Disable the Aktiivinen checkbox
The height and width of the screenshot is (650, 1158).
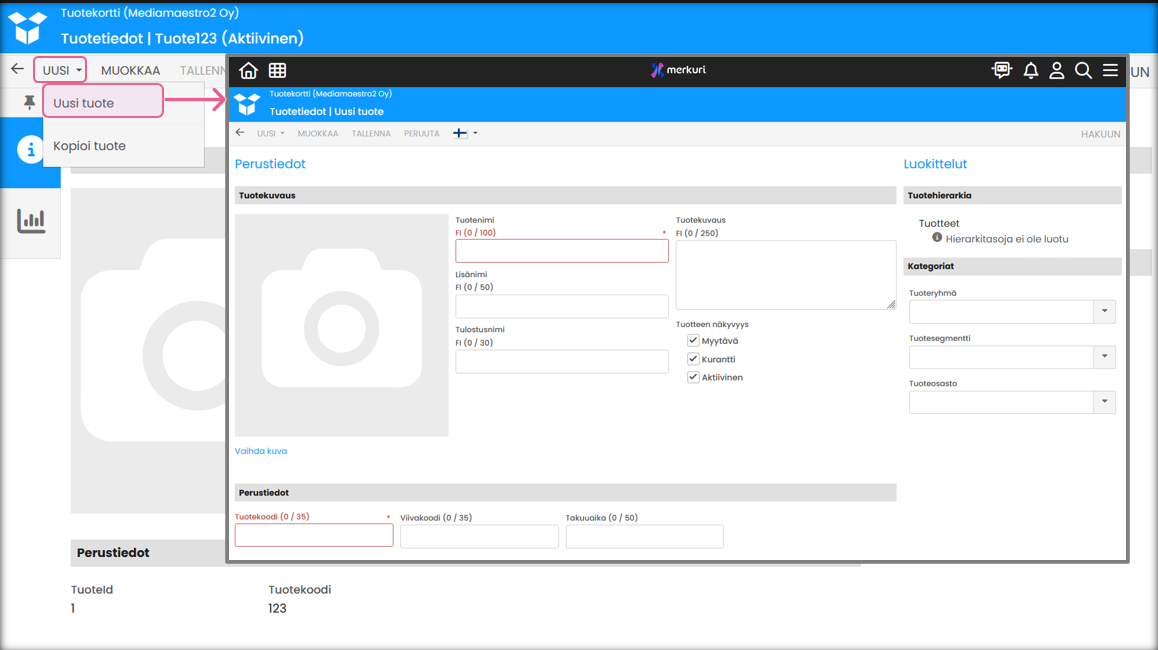693,377
